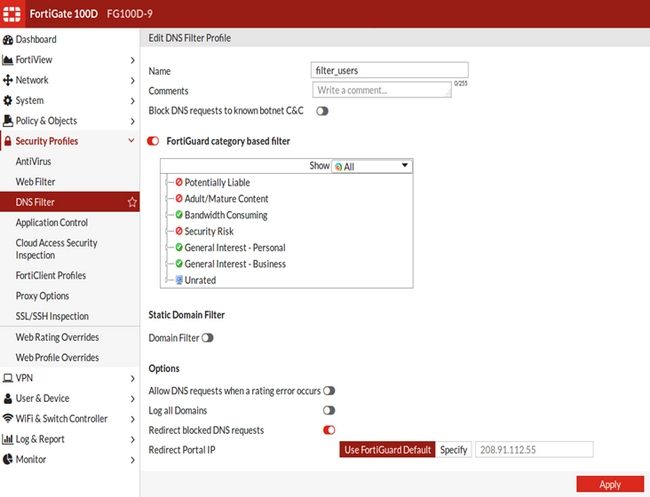Click allow icon for General Interest - Personal

click(179, 247)
